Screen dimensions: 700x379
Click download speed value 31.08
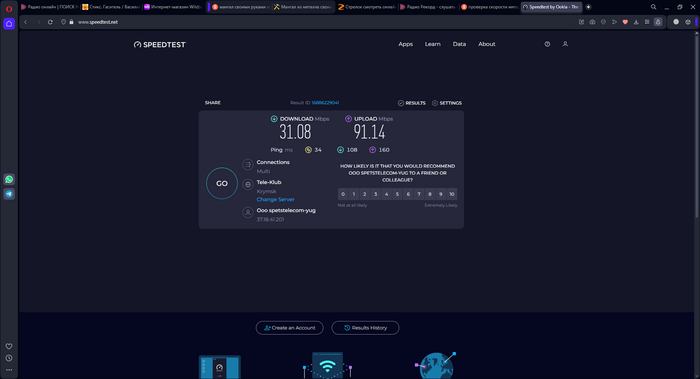tap(295, 132)
